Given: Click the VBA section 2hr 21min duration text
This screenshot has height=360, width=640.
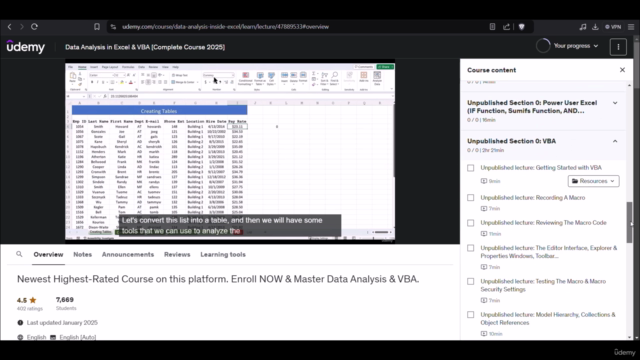Looking at the screenshot, I should 492,150.
